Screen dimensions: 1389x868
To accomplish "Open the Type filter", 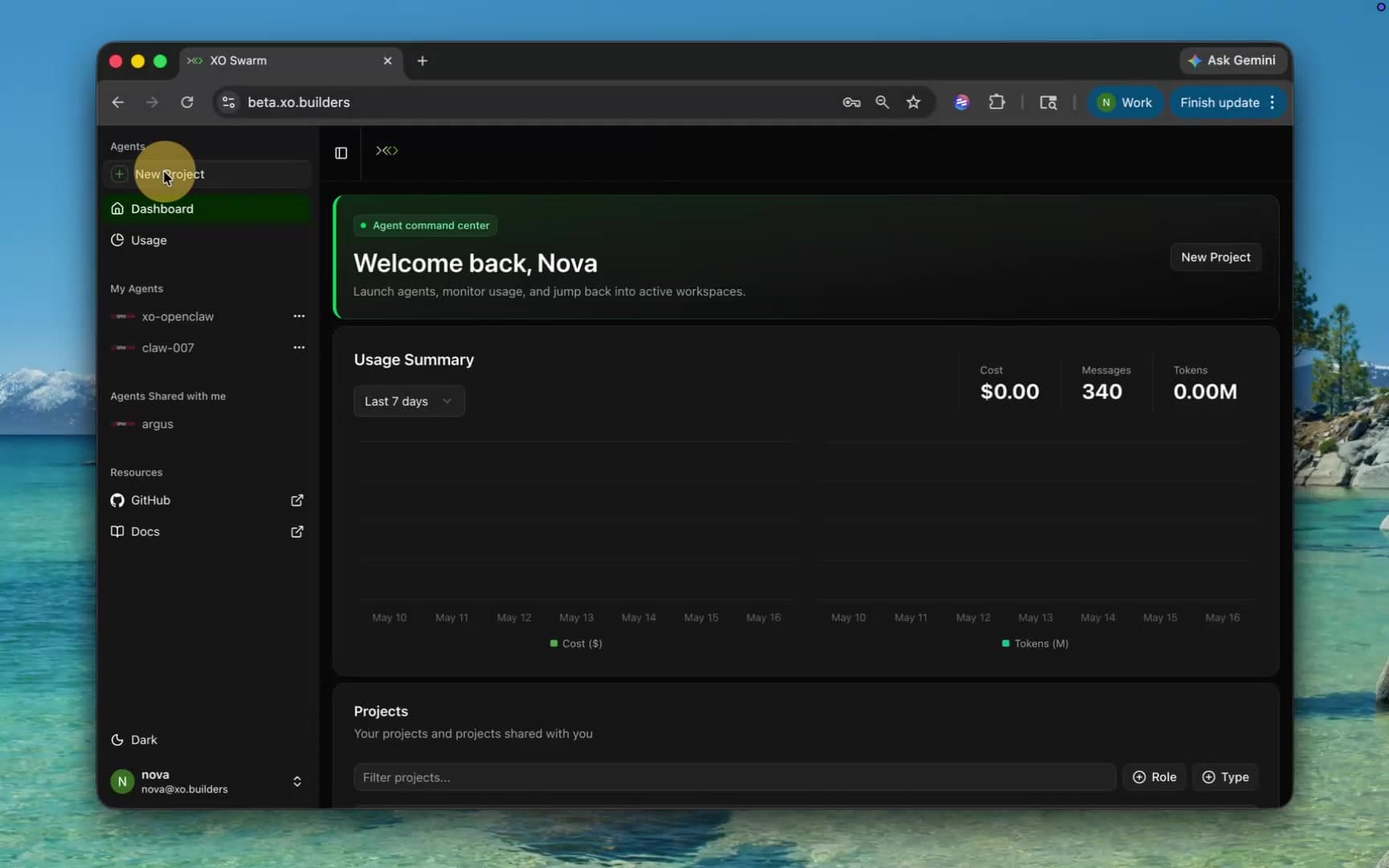I will [1225, 777].
